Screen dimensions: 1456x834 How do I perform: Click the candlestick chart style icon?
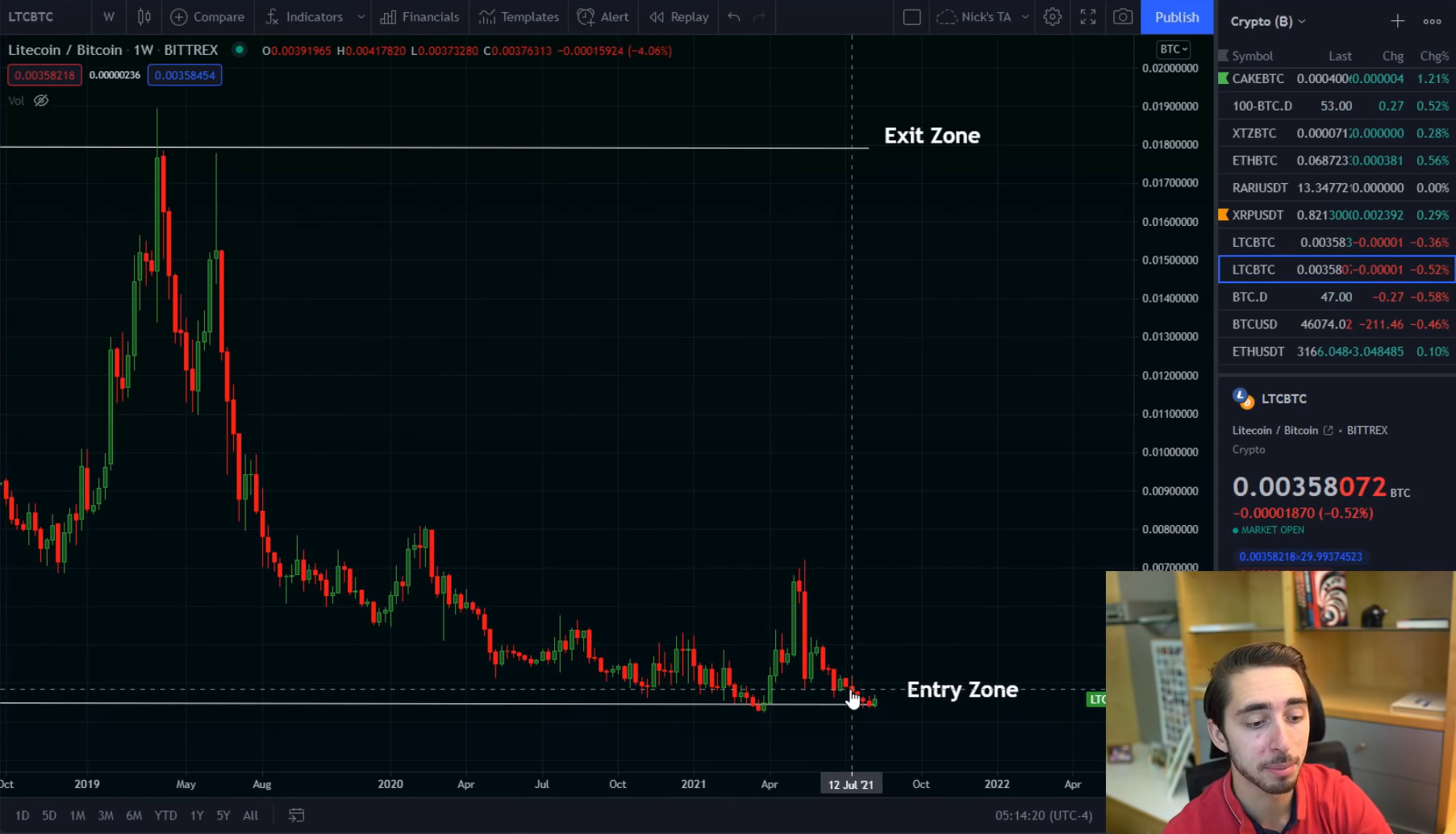(x=144, y=17)
